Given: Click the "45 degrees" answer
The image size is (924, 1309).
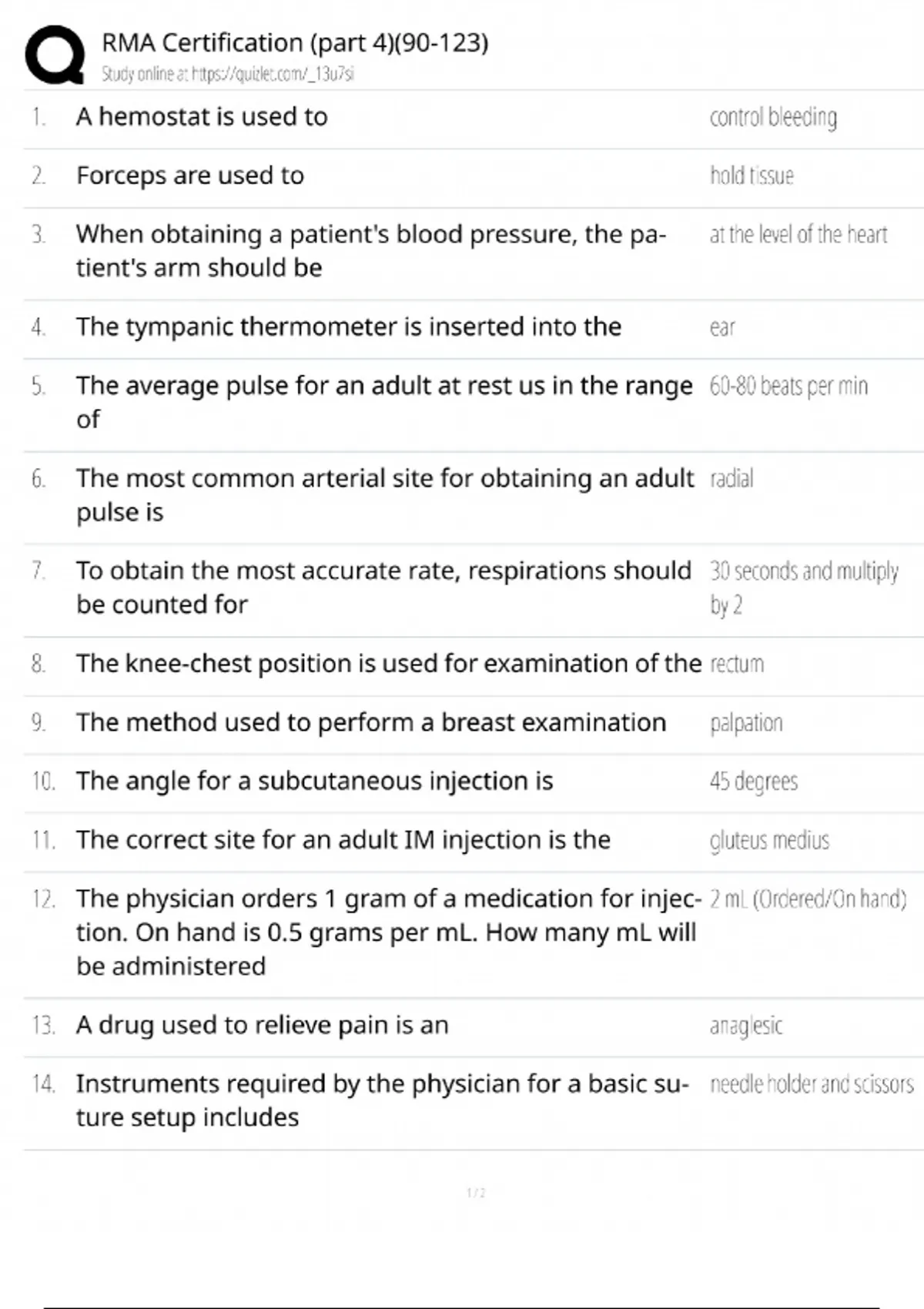Looking at the screenshot, I should 754,782.
